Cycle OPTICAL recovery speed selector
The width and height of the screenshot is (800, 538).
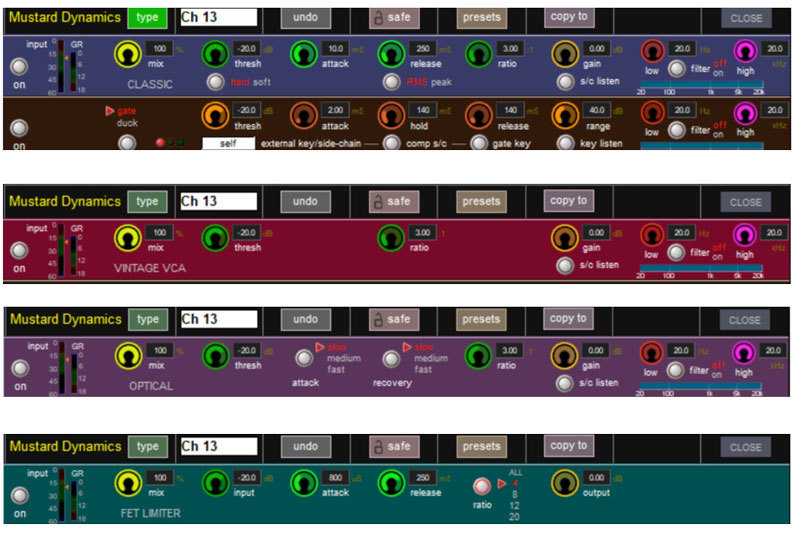point(391,359)
